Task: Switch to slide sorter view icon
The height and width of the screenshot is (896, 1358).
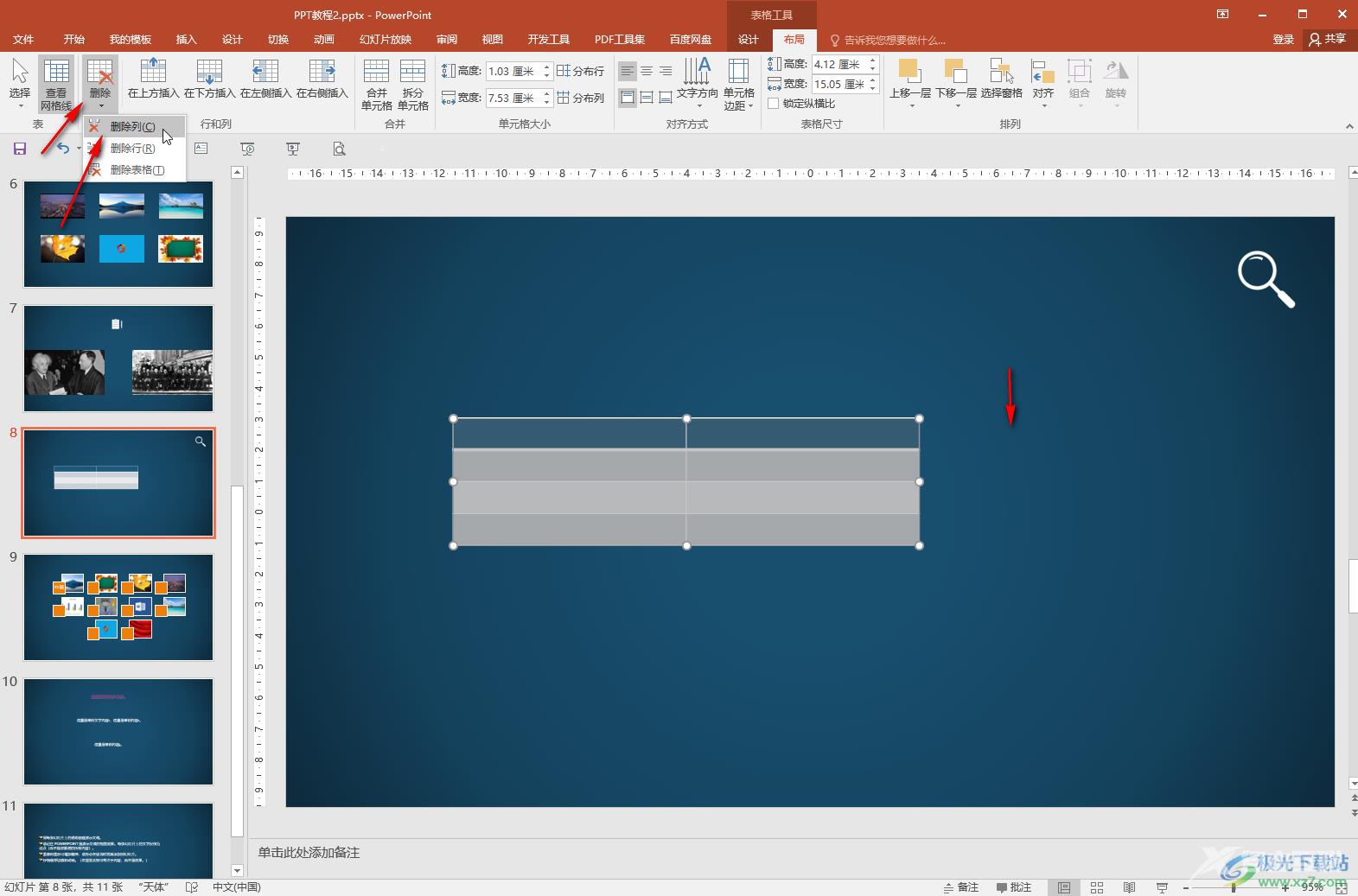Action: point(1096,887)
